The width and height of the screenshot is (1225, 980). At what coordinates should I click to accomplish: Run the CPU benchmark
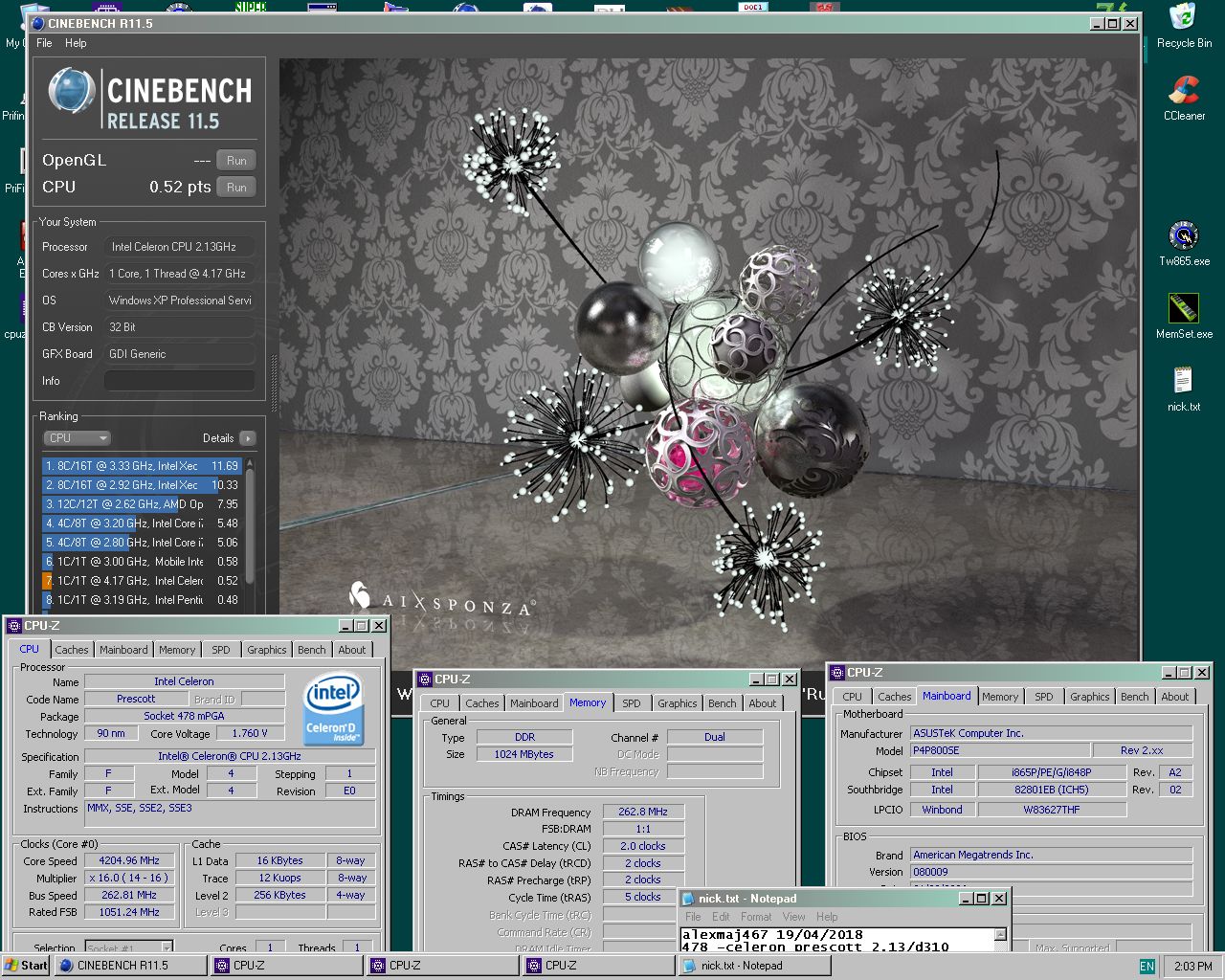[236, 187]
